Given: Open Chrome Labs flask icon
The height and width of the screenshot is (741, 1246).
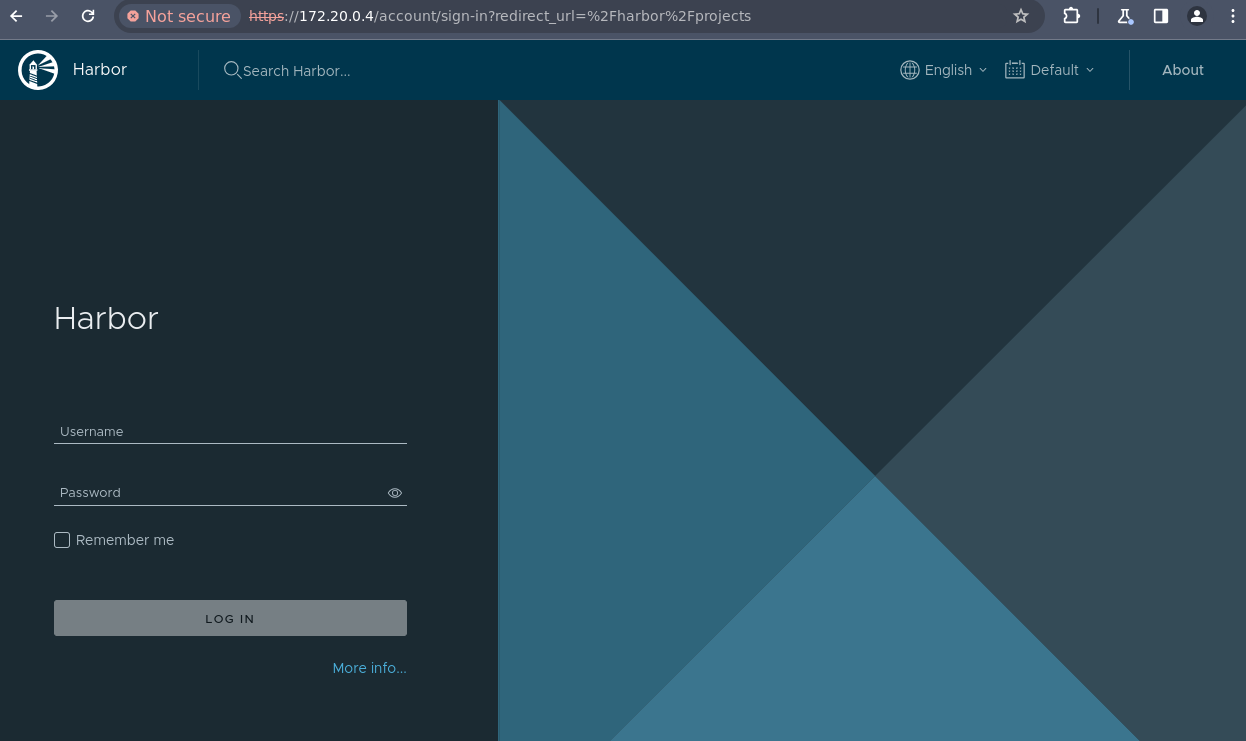Looking at the screenshot, I should click(1125, 16).
